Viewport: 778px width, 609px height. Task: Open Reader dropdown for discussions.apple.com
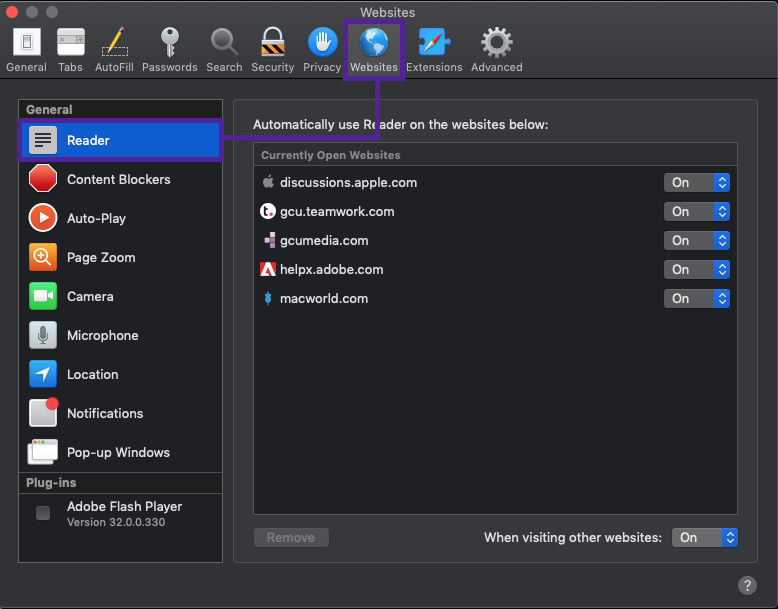coord(697,183)
